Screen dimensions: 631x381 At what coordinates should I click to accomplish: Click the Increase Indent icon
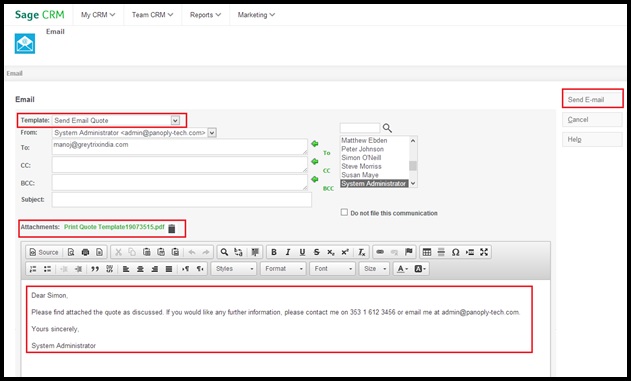coord(78,269)
